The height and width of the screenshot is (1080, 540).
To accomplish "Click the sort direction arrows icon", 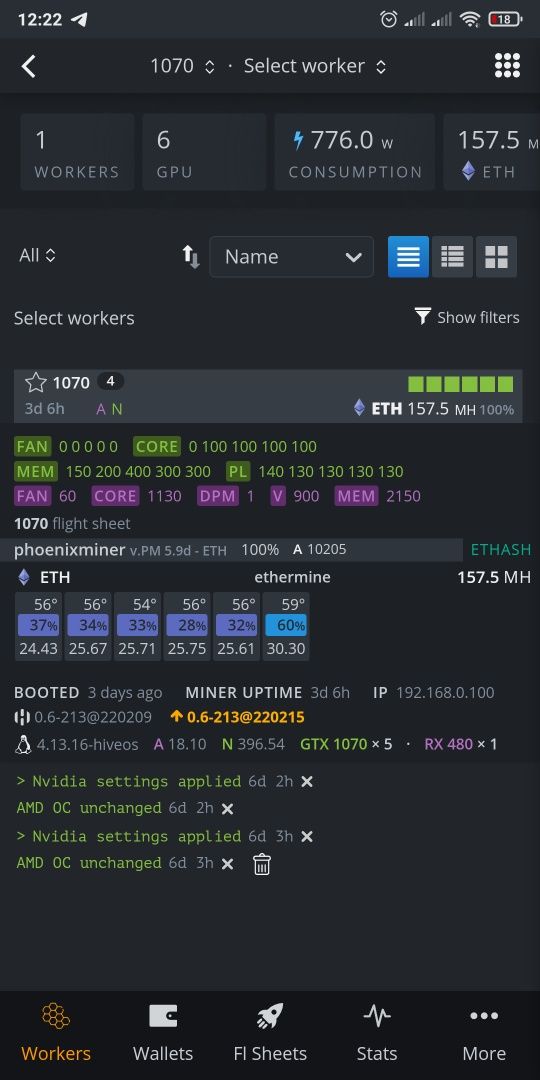I will pyautogui.click(x=191, y=257).
